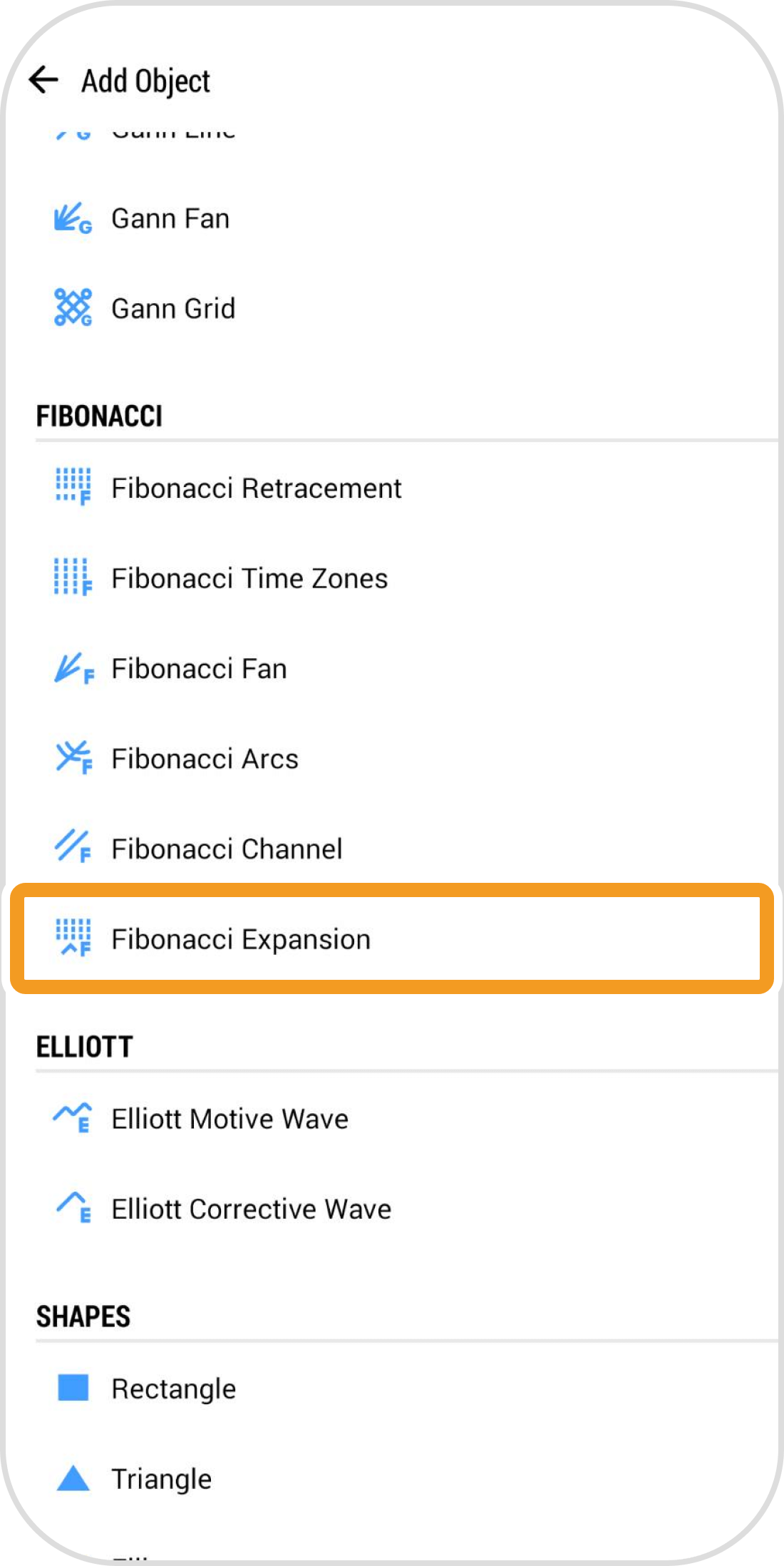Tap the Fibonacci Channel icon
784x1566 pixels.
tap(73, 848)
